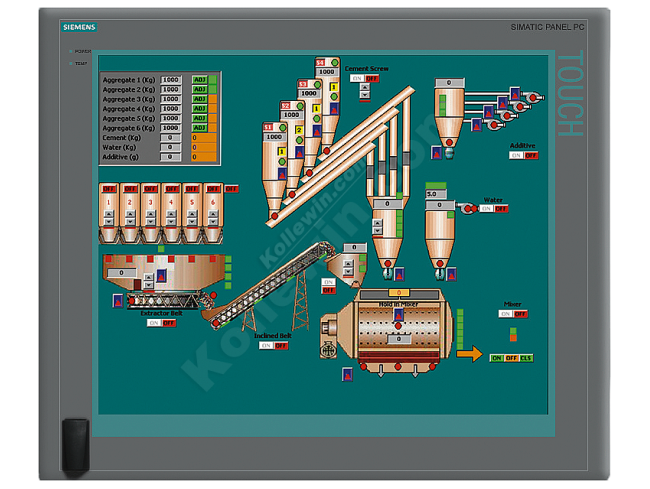Click the orange discharge arrow icon
This screenshot has height=489, width=650.
469,353
